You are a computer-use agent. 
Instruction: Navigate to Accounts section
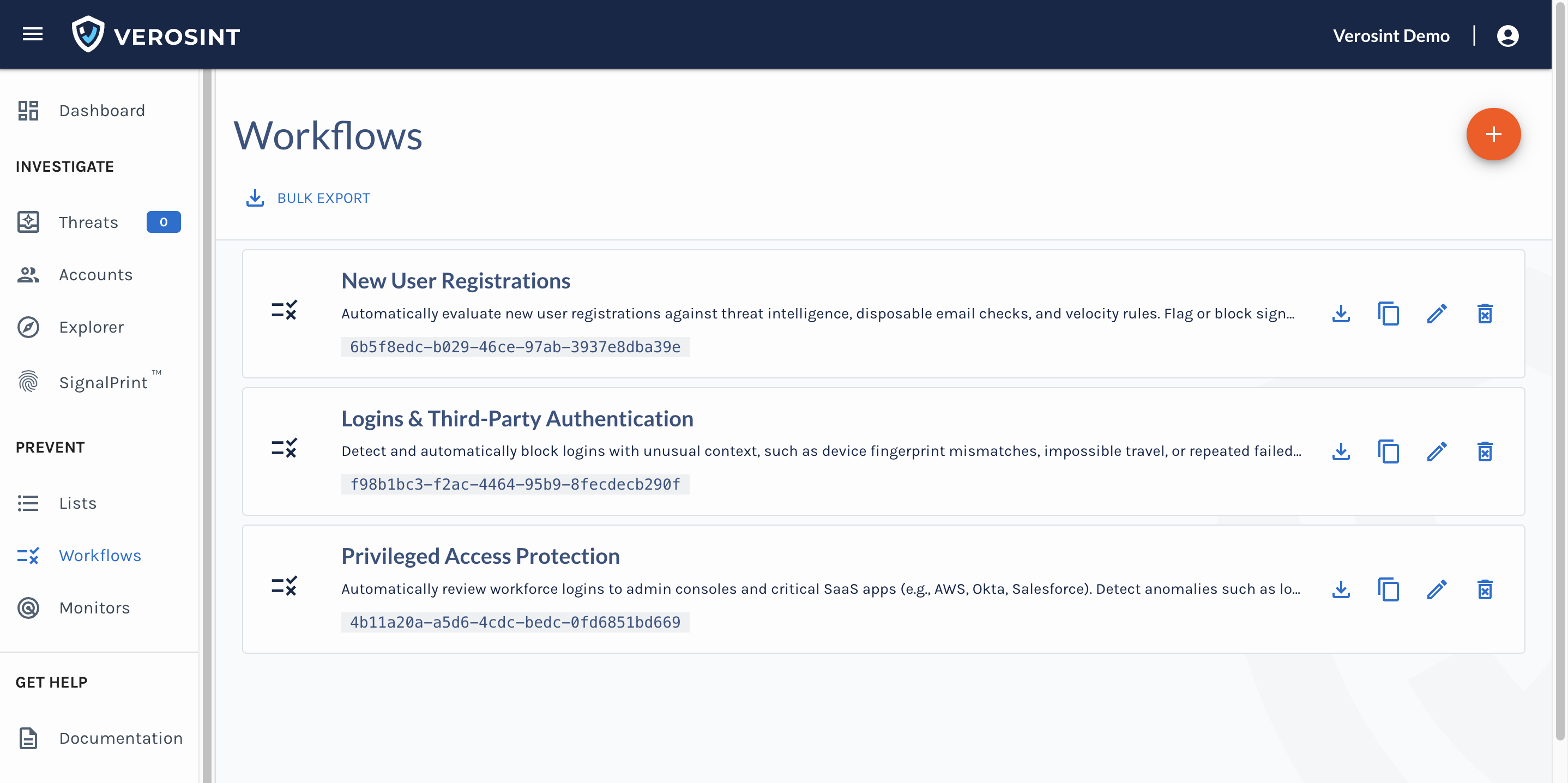click(95, 275)
